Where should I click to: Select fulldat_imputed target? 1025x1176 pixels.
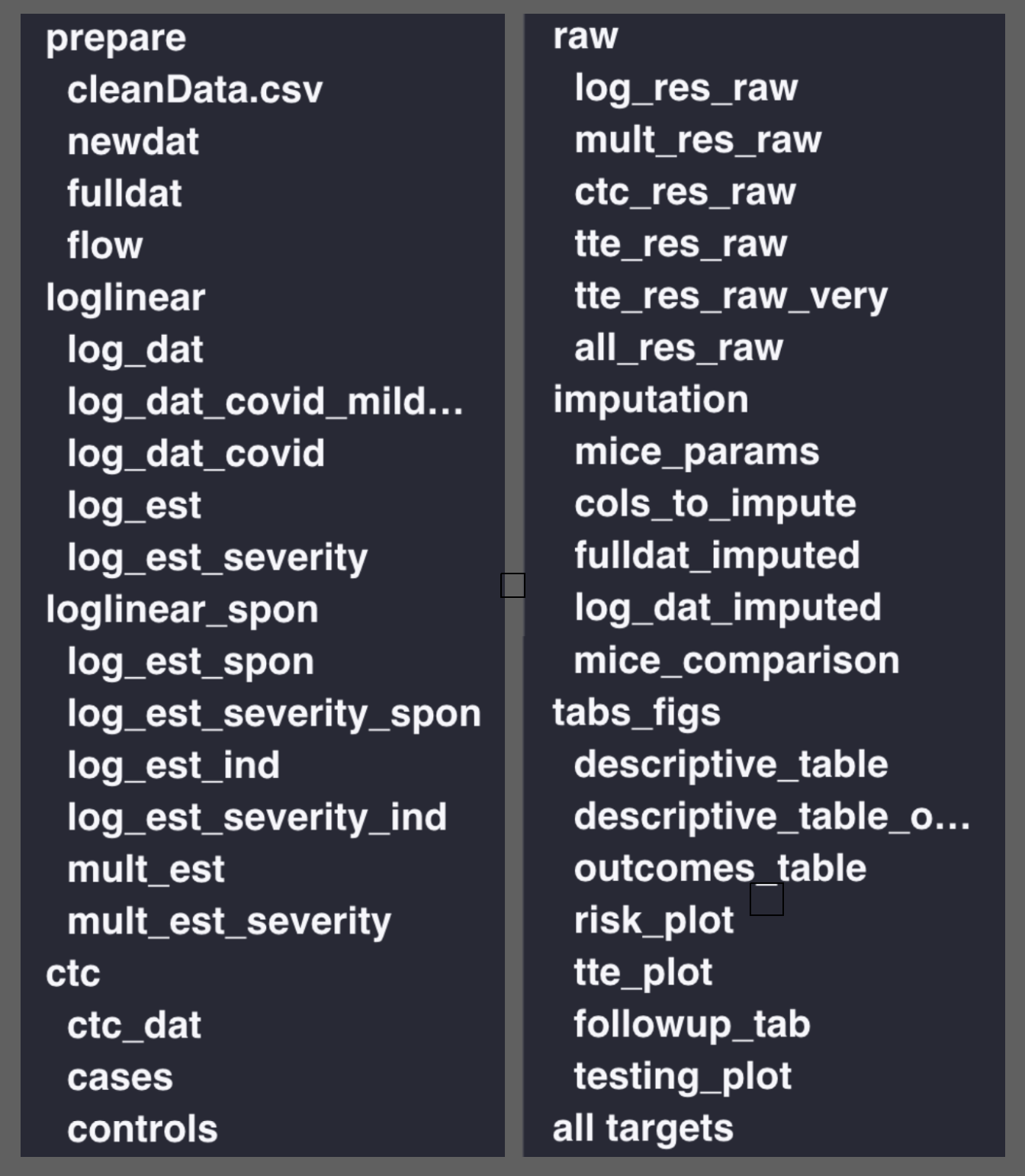tap(717, 555)
